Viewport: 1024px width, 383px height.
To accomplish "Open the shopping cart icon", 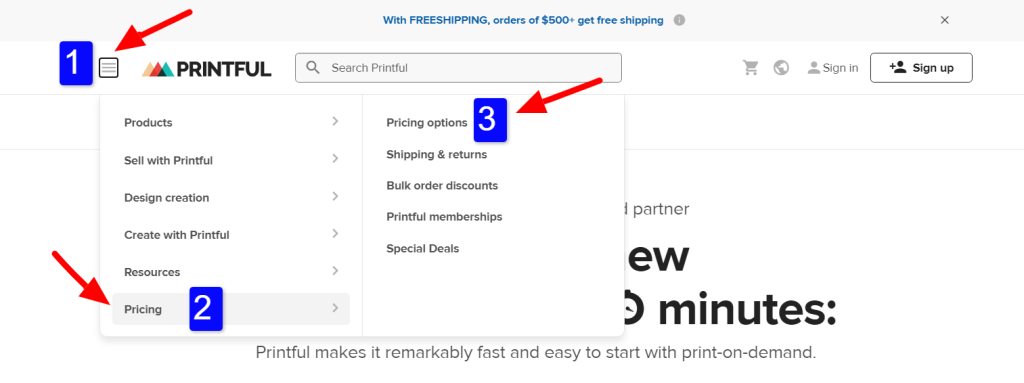I will click(751, 67).
